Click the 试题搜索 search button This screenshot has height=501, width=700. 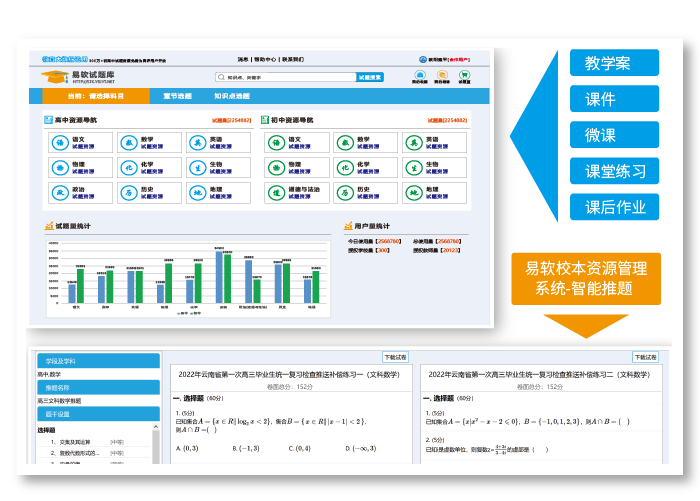[370, 77]
